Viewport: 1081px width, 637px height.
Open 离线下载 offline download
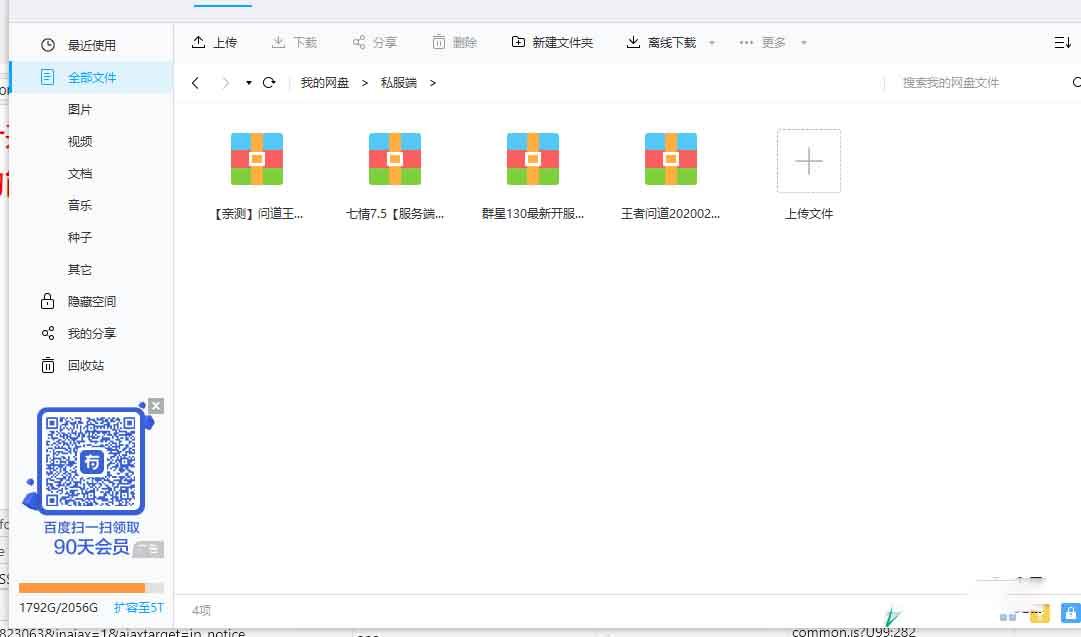[661, 43]
